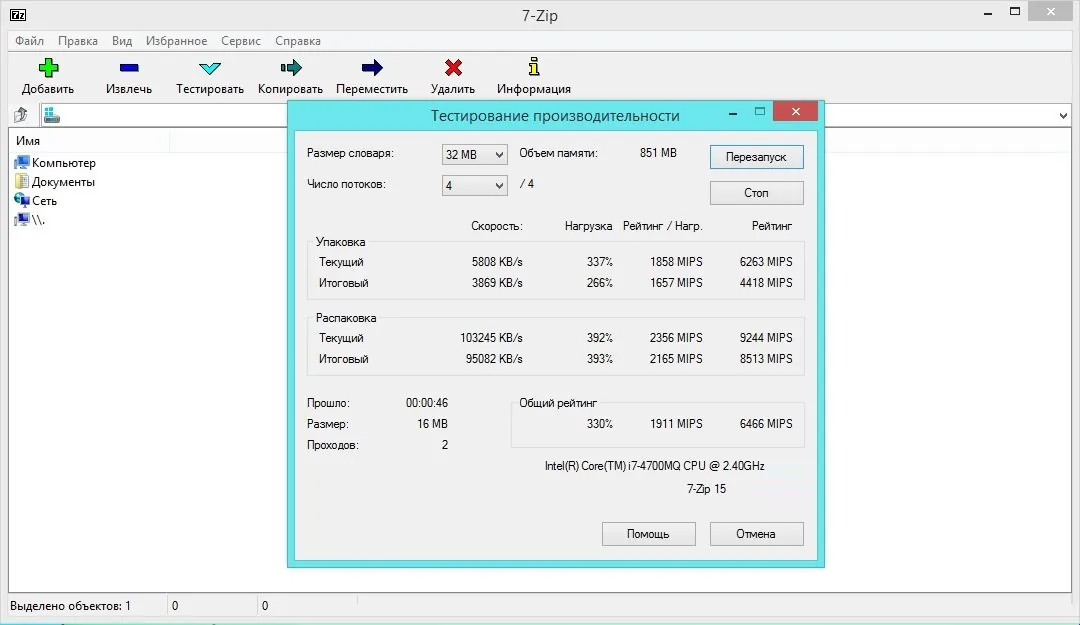The width and height of the screenshot is (1080, 625).
Task: Click the Документы row text
Action: pos(63,182)
